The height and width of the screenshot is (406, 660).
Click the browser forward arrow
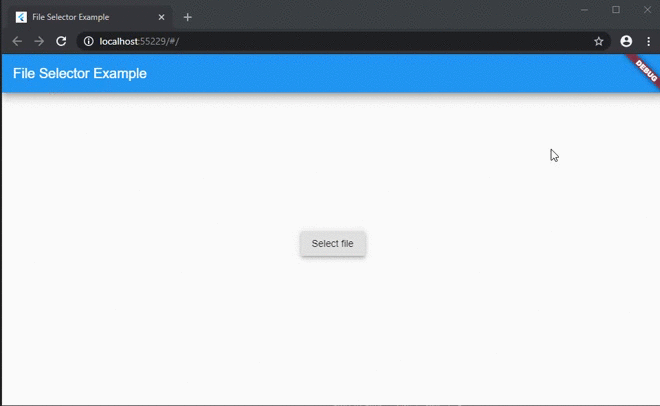pyautogui.click(x=39, y=41)
